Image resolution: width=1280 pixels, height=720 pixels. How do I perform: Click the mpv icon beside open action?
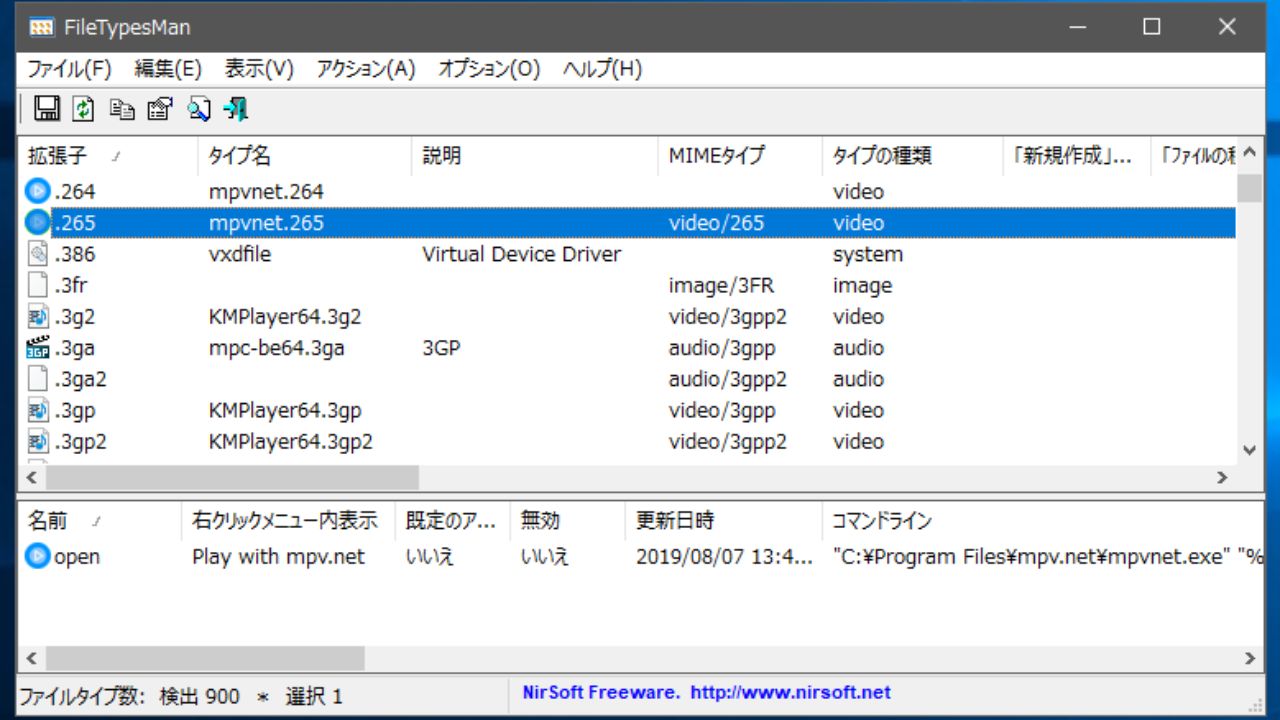coord(38,556)
